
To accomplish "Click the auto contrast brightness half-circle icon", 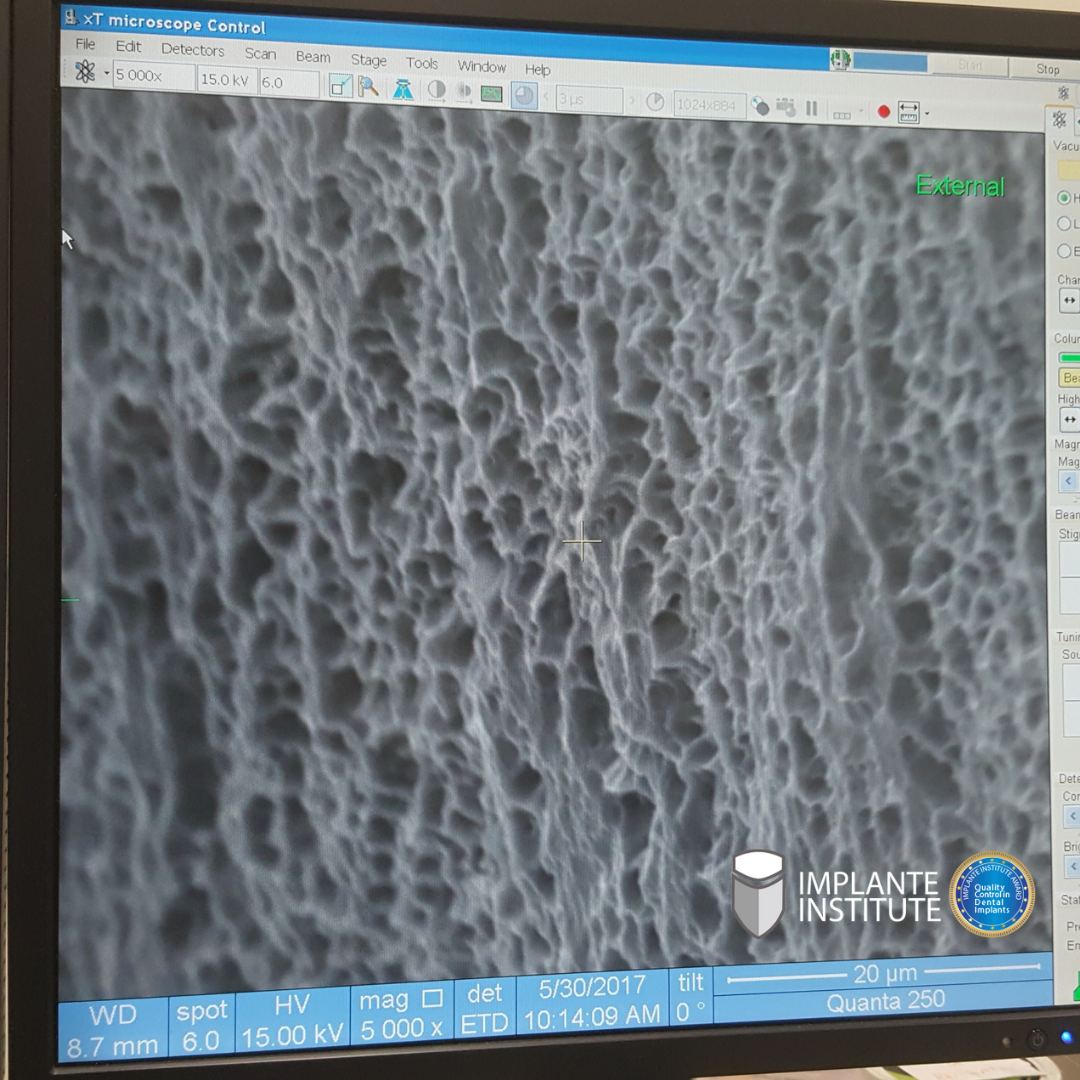I will pos(436,91).
